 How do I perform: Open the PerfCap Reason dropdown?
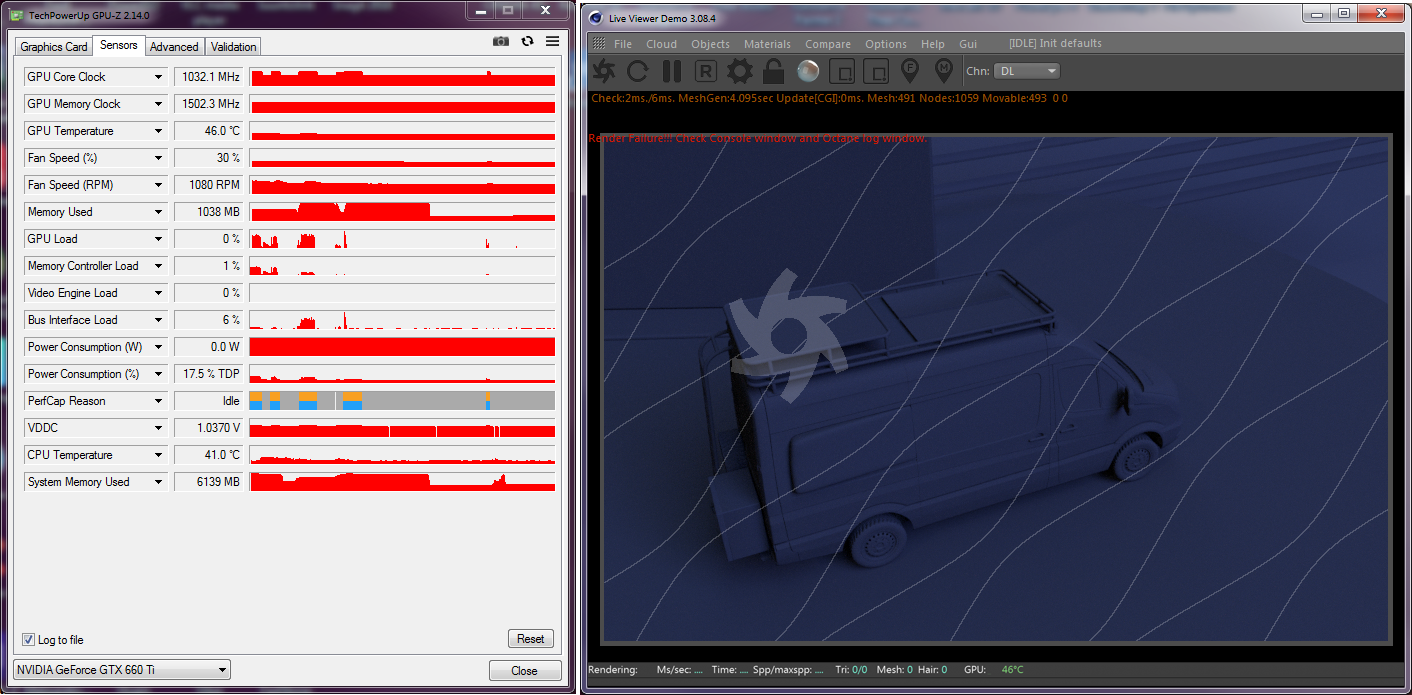[158, 401]
